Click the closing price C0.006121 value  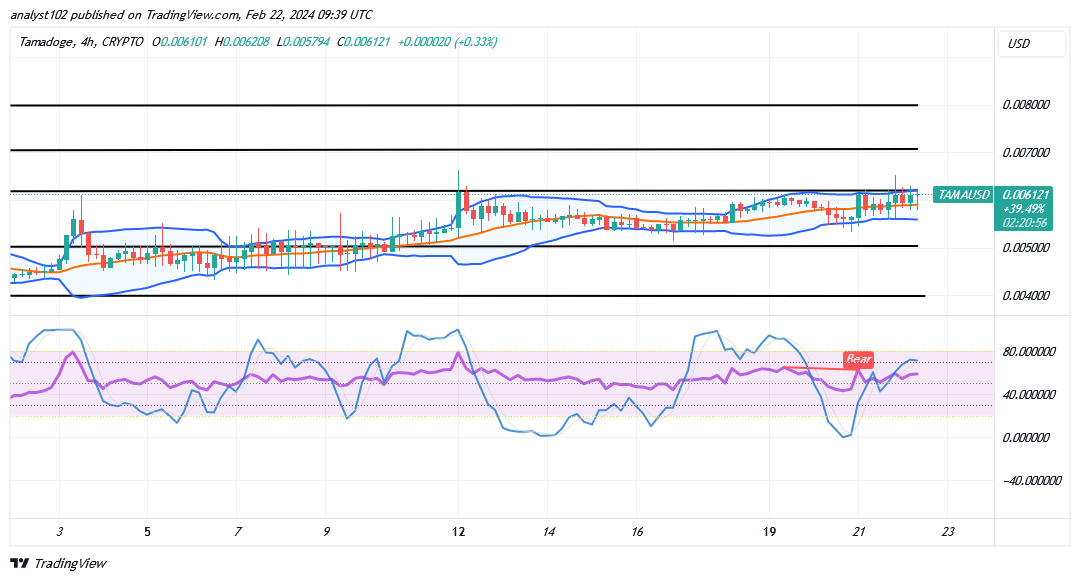tap(364, 42)
